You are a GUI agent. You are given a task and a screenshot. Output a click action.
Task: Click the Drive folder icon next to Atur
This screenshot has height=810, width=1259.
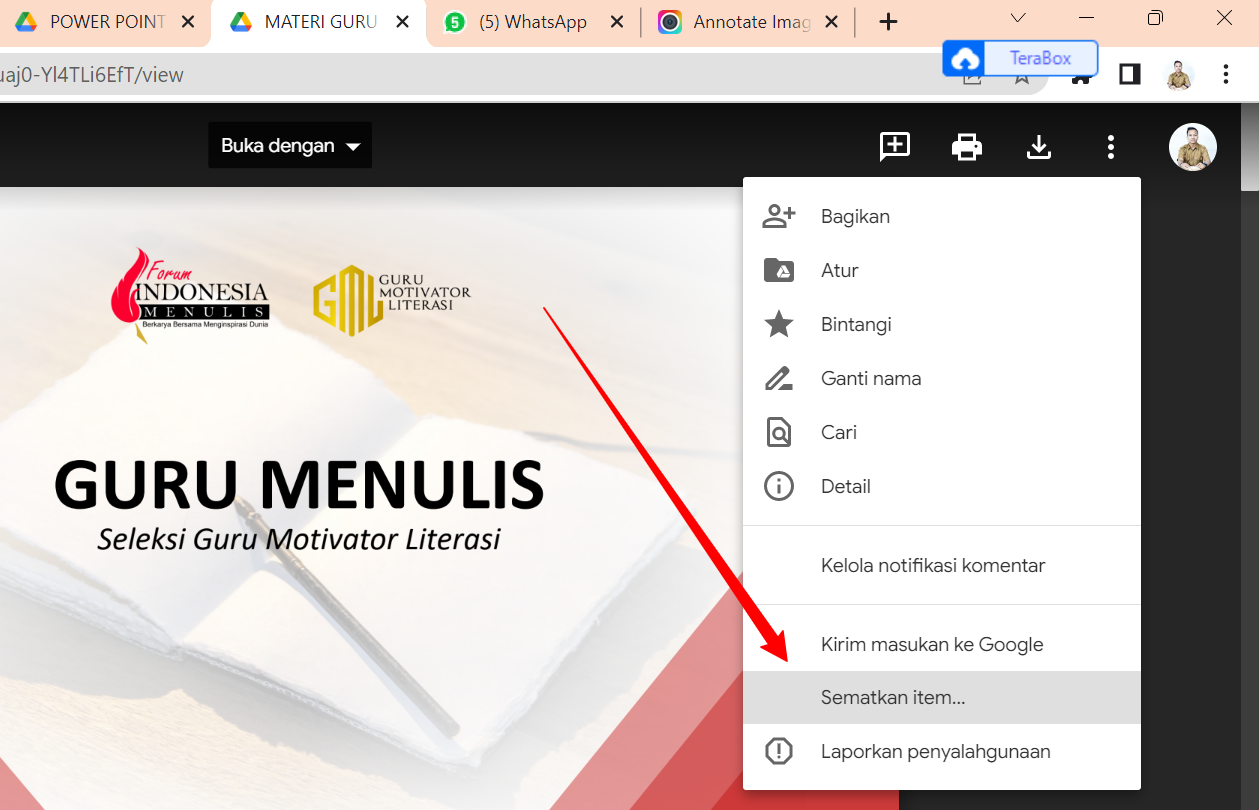778,270
